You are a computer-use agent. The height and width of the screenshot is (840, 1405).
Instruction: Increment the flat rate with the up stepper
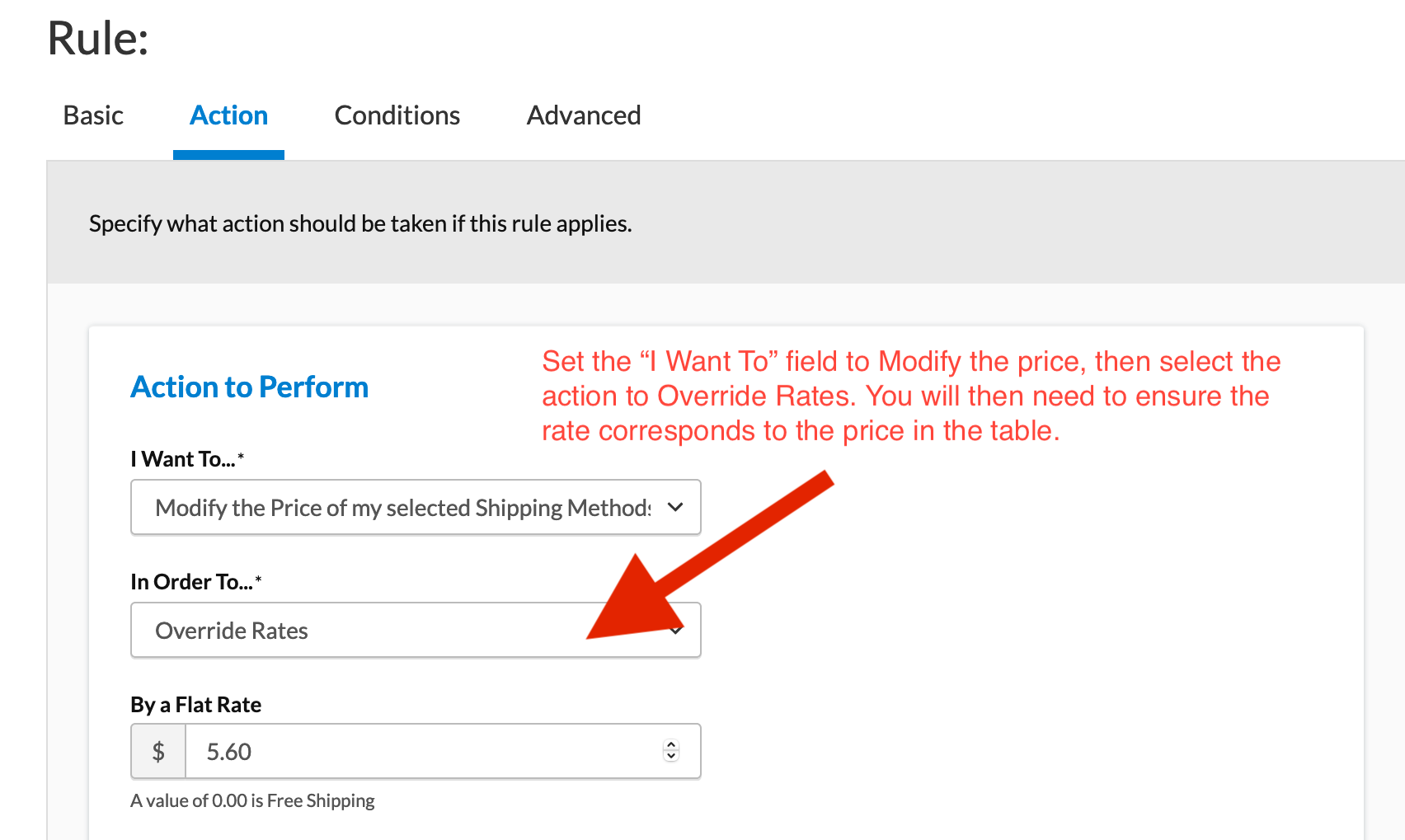(x=670, y=744)
